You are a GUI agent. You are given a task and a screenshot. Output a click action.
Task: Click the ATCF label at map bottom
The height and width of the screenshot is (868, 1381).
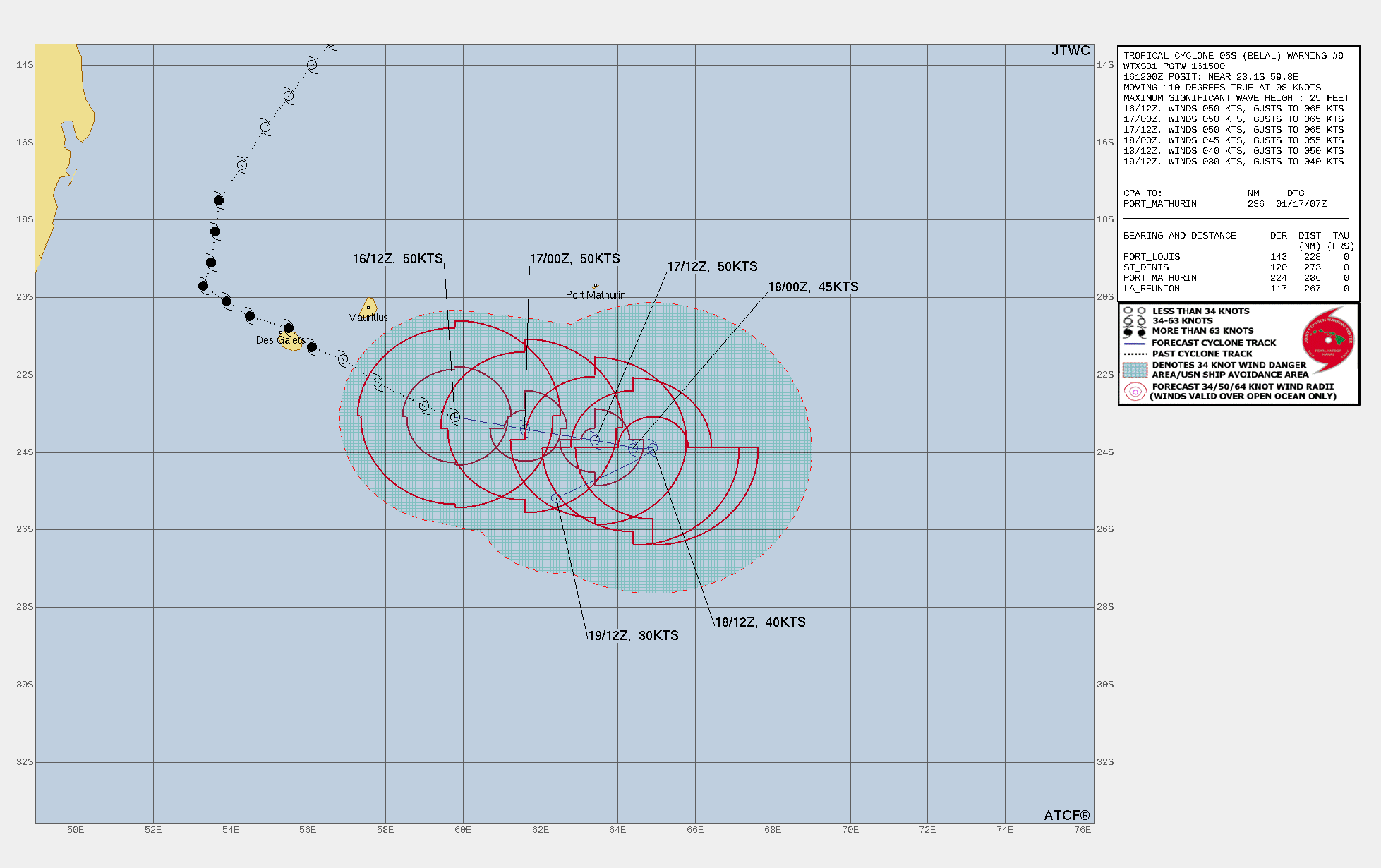1066,815
